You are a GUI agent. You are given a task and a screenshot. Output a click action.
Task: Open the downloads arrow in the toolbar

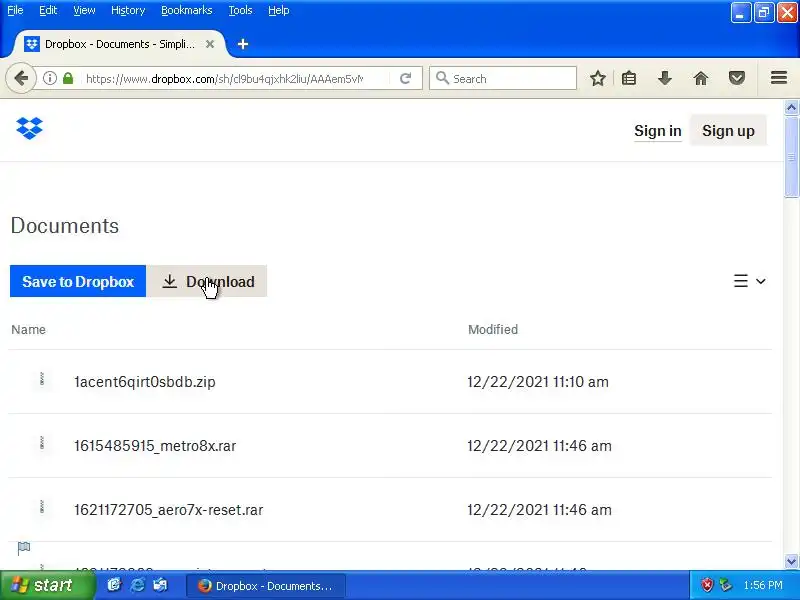(x=664, y=79)
